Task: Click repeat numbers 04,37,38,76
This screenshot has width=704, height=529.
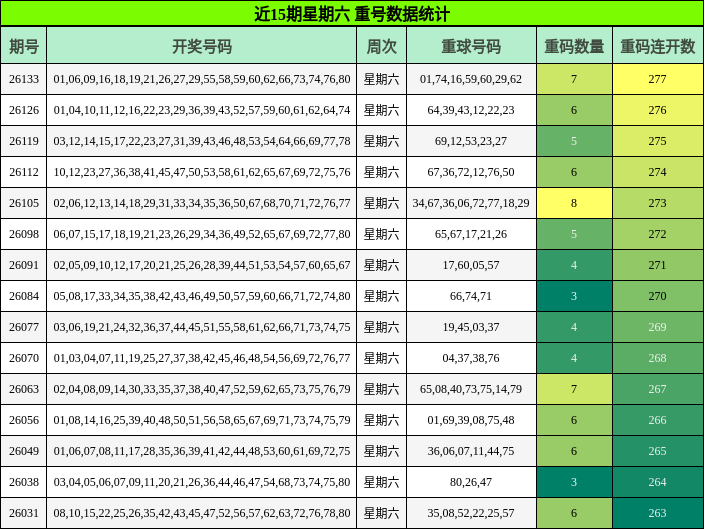Action: (471, 358)
